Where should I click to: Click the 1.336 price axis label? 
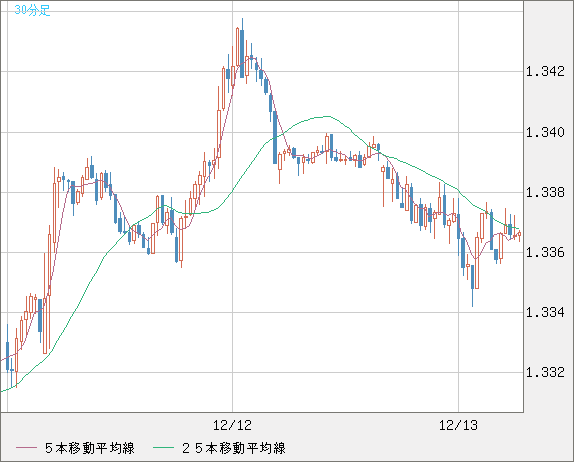tap(545, 252)
